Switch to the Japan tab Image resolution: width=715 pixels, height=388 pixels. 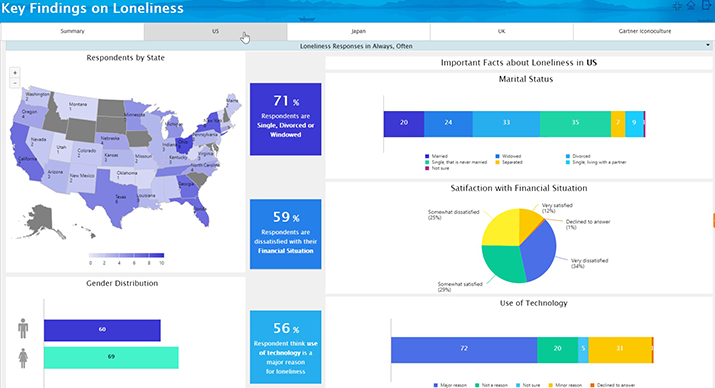tap(358, 31)
